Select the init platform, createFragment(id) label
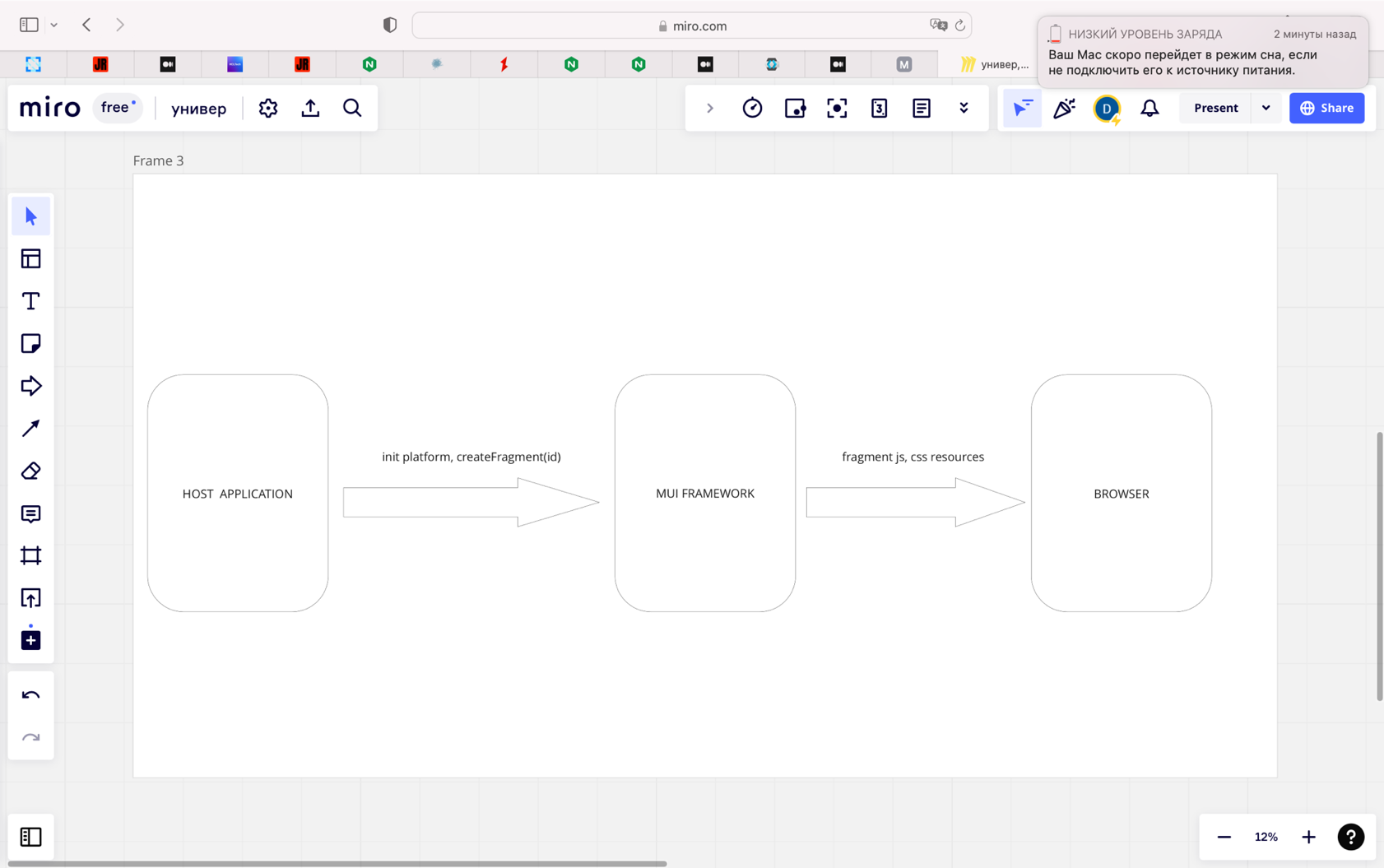This screenshot has height=868, width=1384. coord(471,457)
